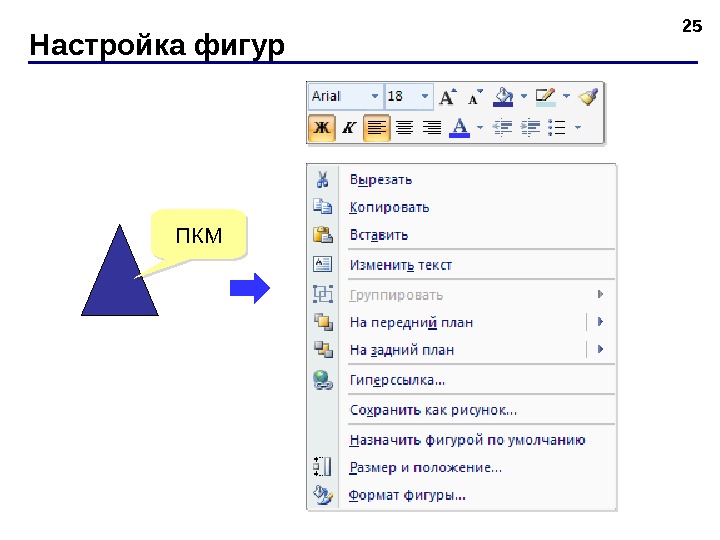Apply shape fill with the paint bucket
Viewport: 720px width, 540px height.
[x=503, y=97]
